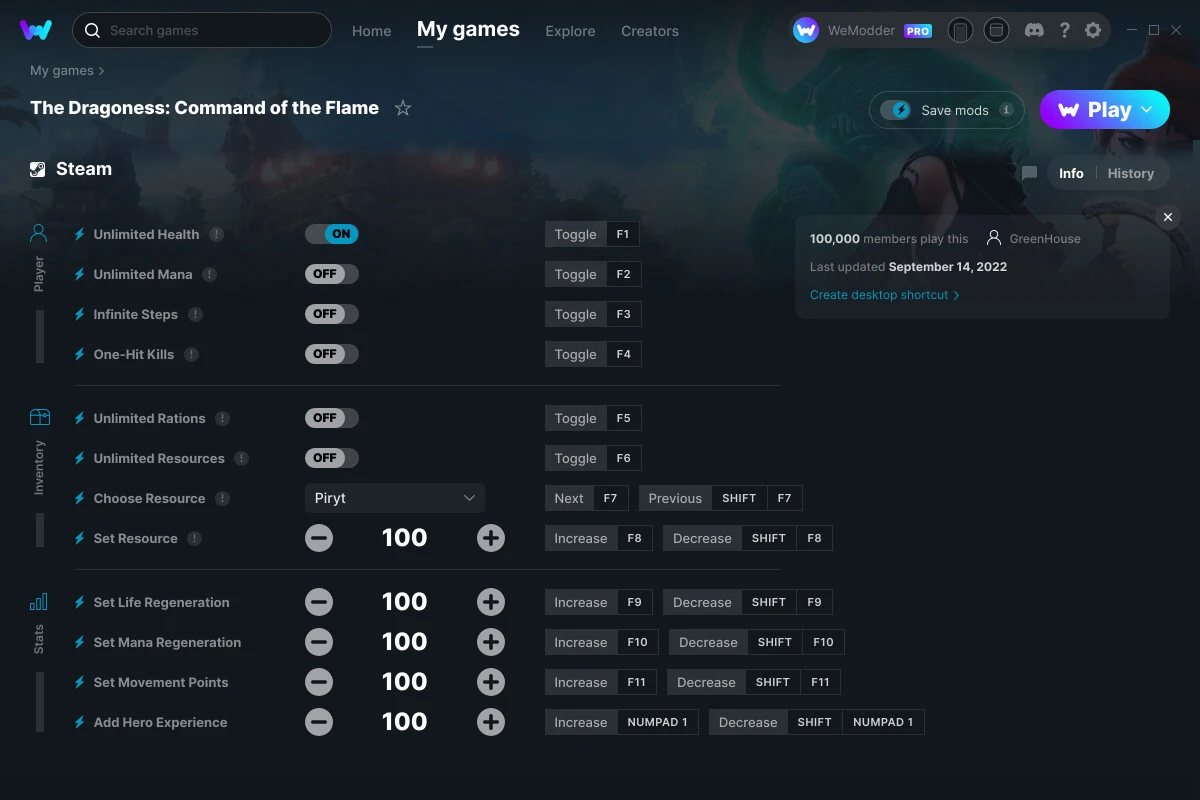Click the Save mods info icon

click(1006, 110)
